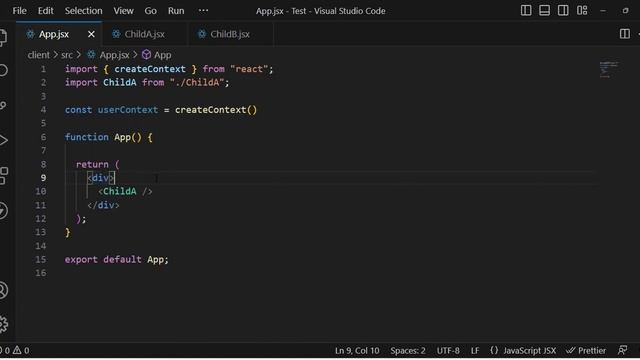Toggle the primary side bar layout icon

tap(526, 11)
